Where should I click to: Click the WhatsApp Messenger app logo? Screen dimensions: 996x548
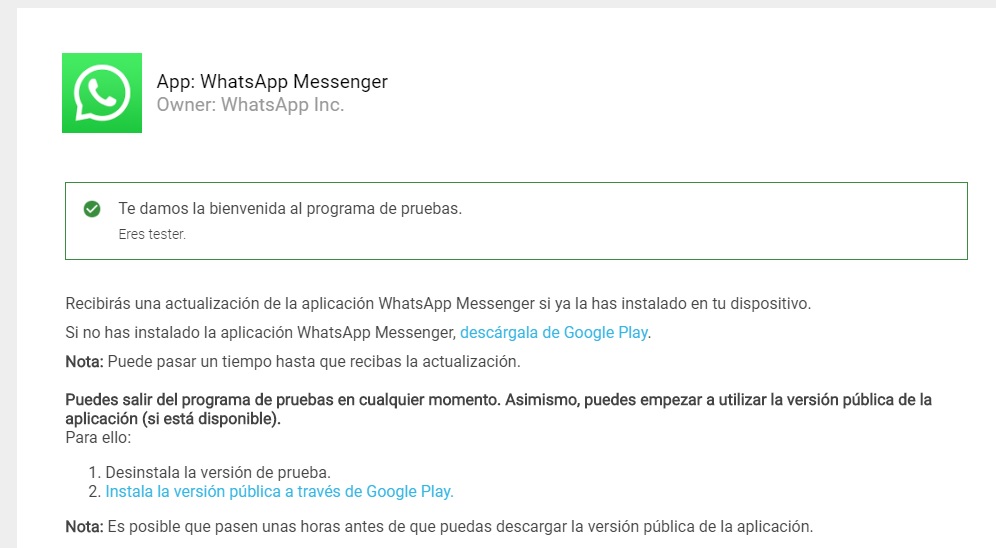(102, 93)
